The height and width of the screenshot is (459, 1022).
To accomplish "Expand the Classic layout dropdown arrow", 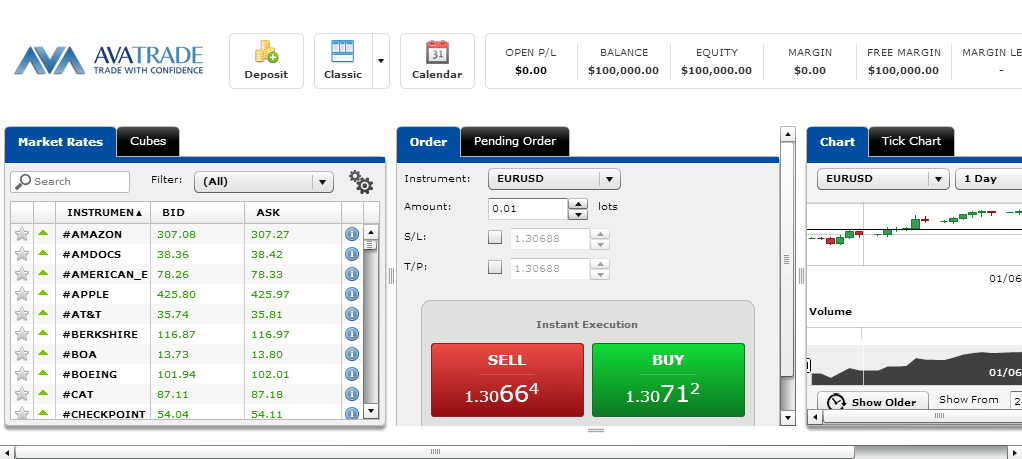I will coord(381,61).
